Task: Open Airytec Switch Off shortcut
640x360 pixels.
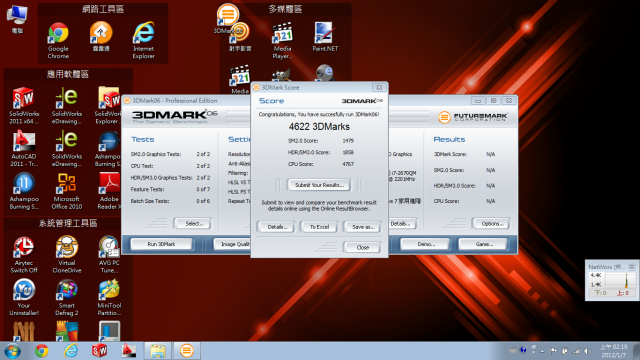Action: coord(24,255)
